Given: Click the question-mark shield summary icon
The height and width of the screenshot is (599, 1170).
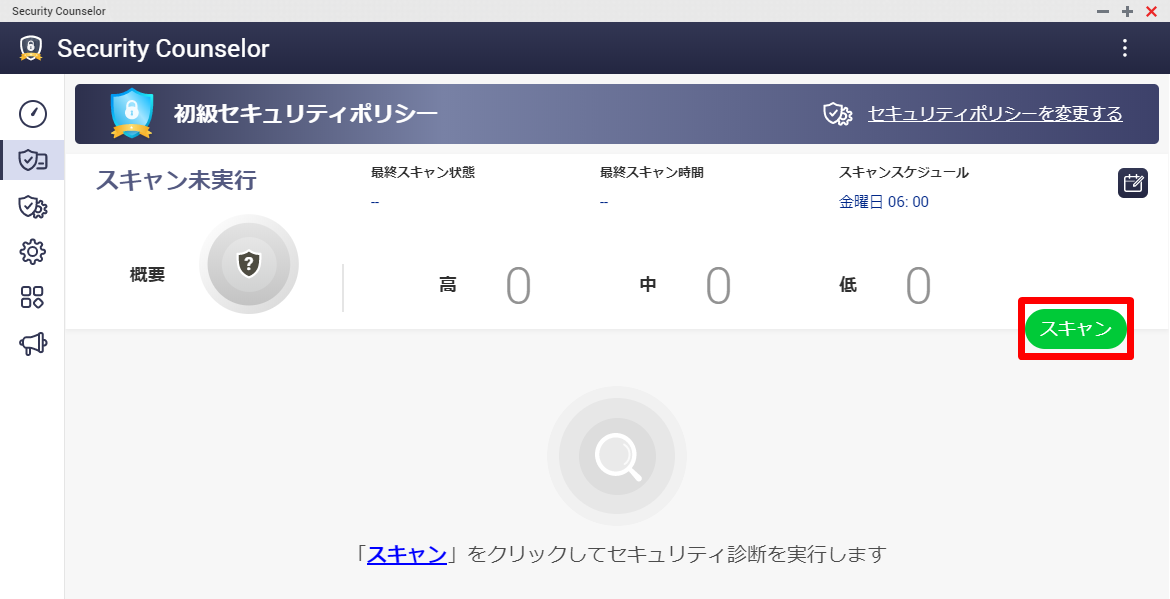Looking at the screenshot, I should [x=248, y=264].
